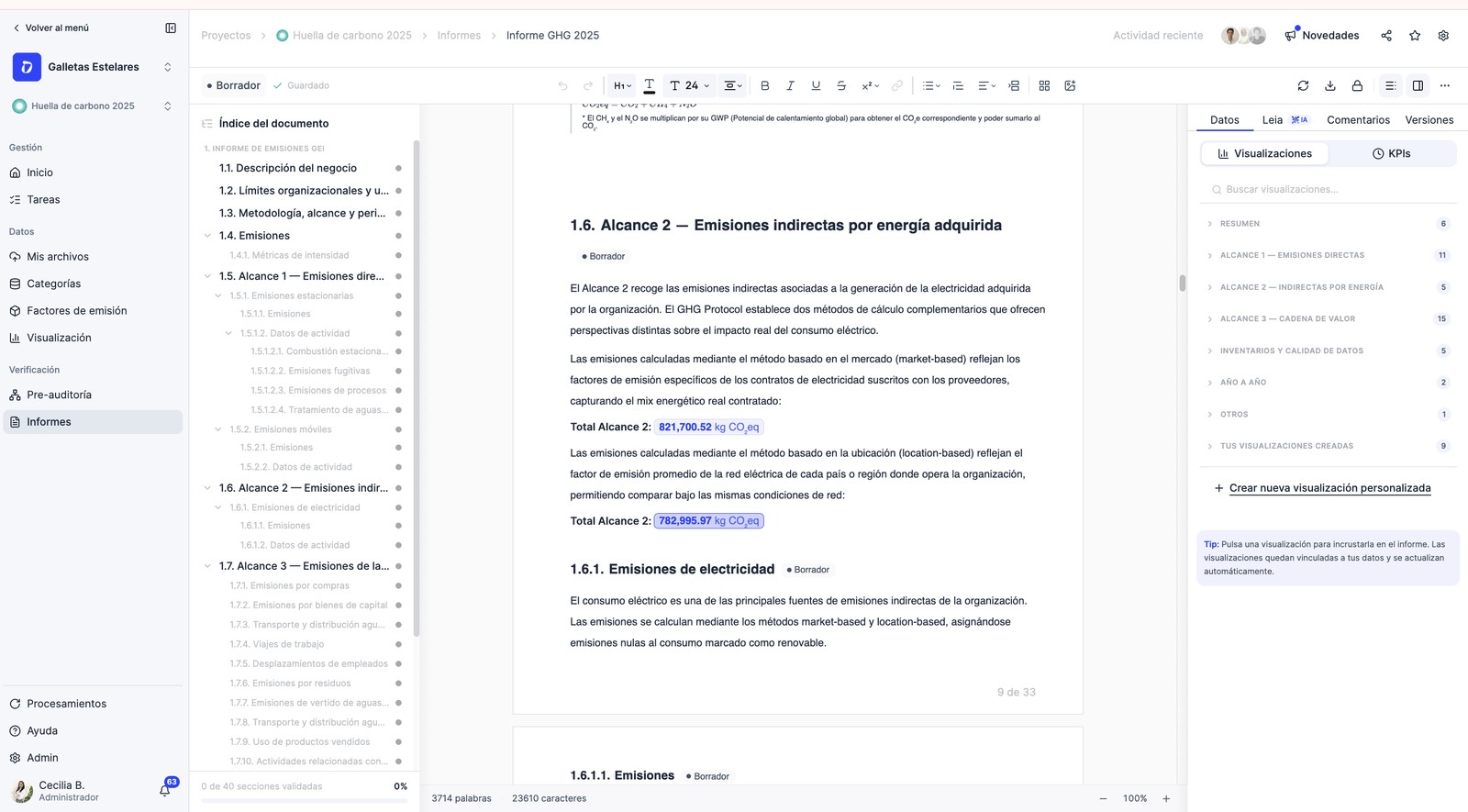Collapse 1.5.1.2. Datos de actividad index node

point(228,333)
